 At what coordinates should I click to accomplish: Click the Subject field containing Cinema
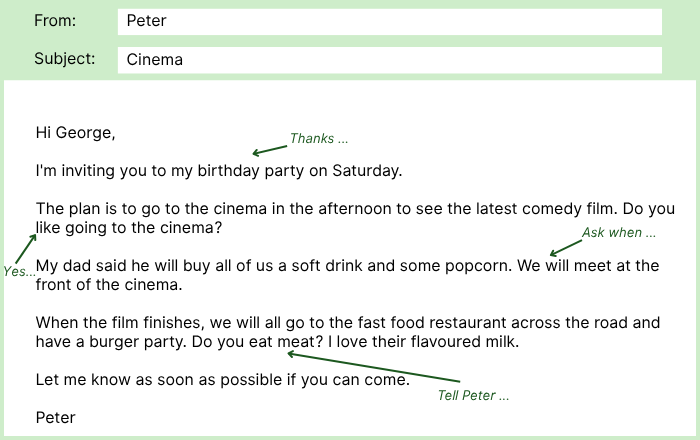(389, 60)
